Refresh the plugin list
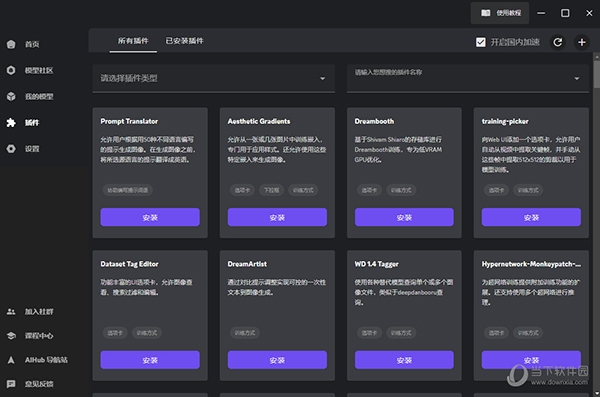 point(558,42)
